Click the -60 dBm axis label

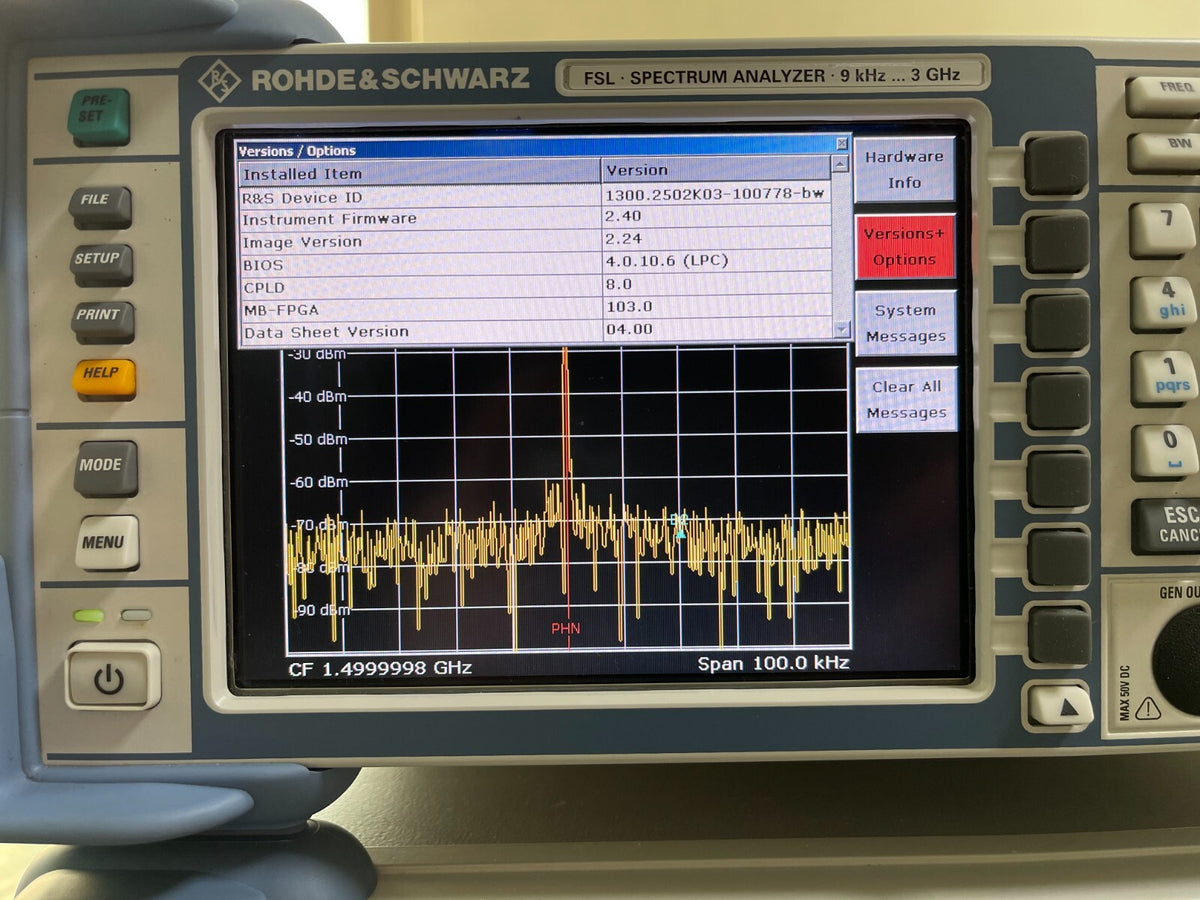coord(317,482)
